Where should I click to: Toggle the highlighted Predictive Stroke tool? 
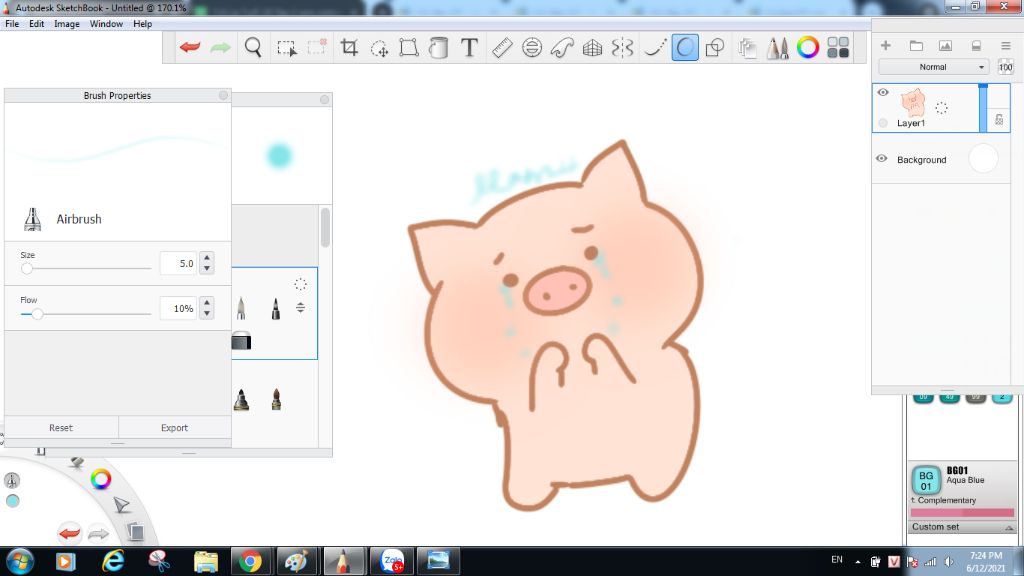[685, 48]
